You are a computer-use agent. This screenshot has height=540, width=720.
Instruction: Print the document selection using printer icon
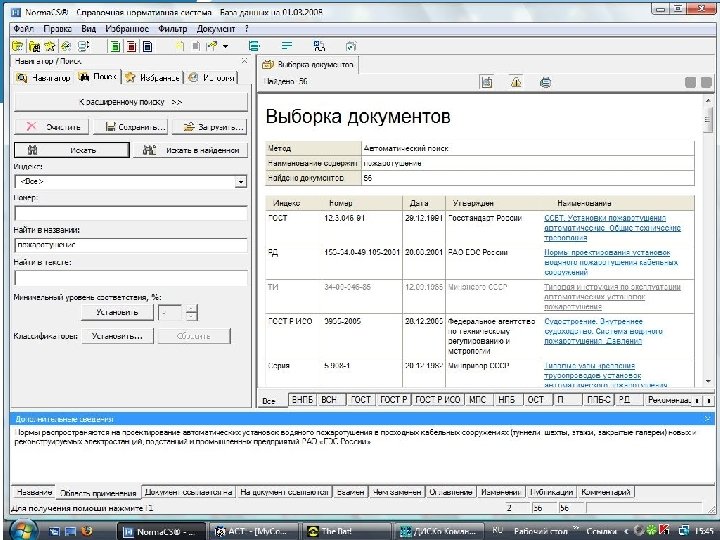(x=546, y=83)
